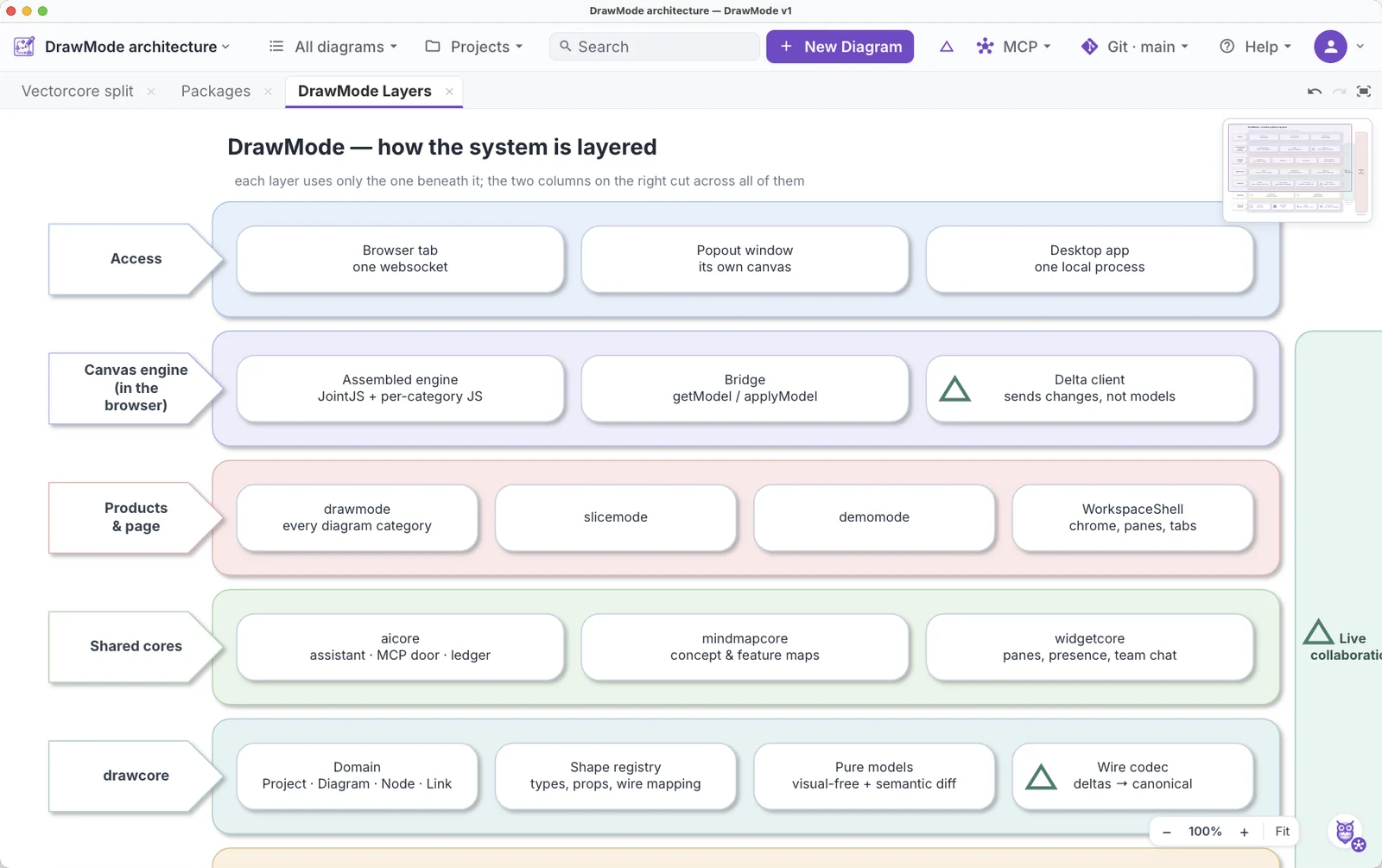Create a New Diagram
Viewport: 1382px width, 868px height.
[x=840, y=47]
